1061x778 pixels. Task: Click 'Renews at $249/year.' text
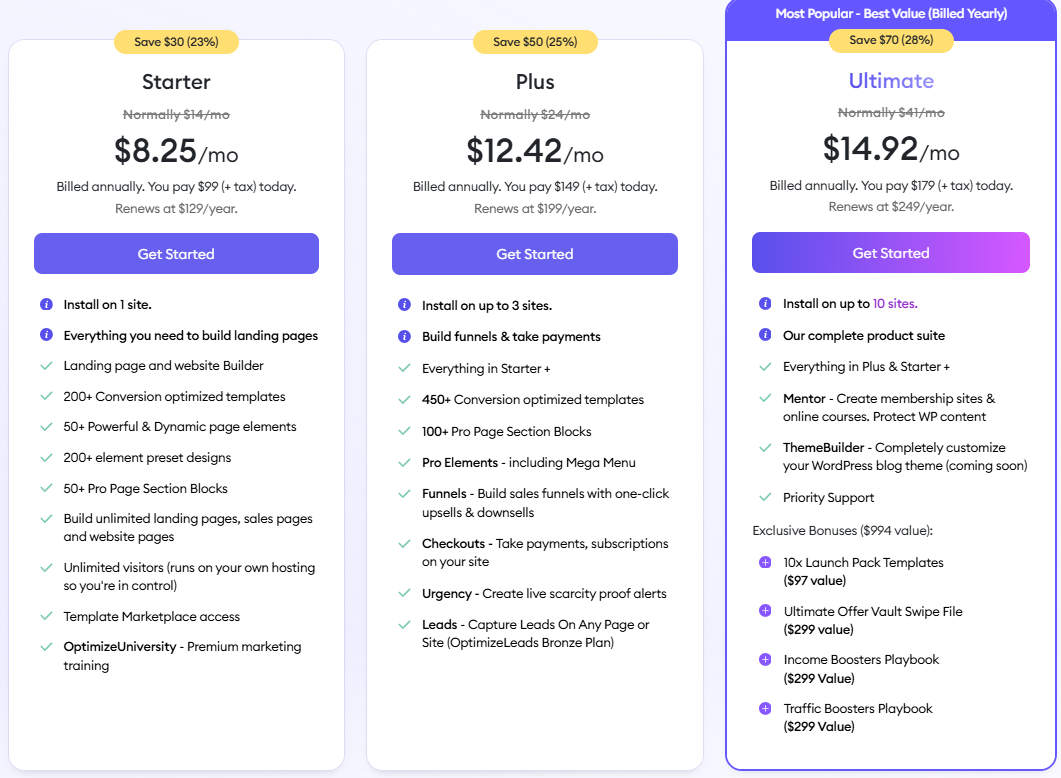click(891, 207)
